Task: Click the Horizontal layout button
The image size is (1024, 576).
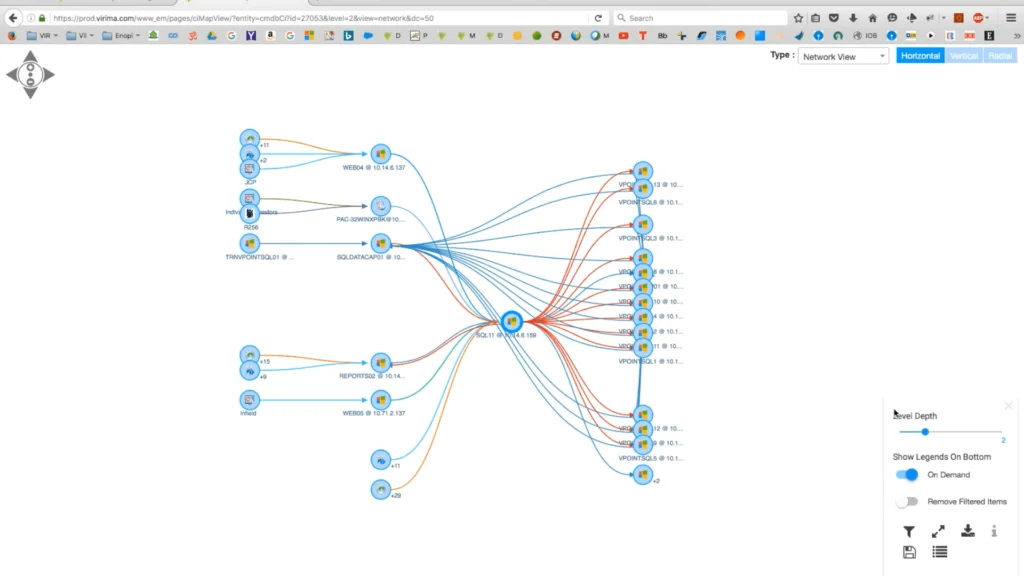Action: point(919,56)
